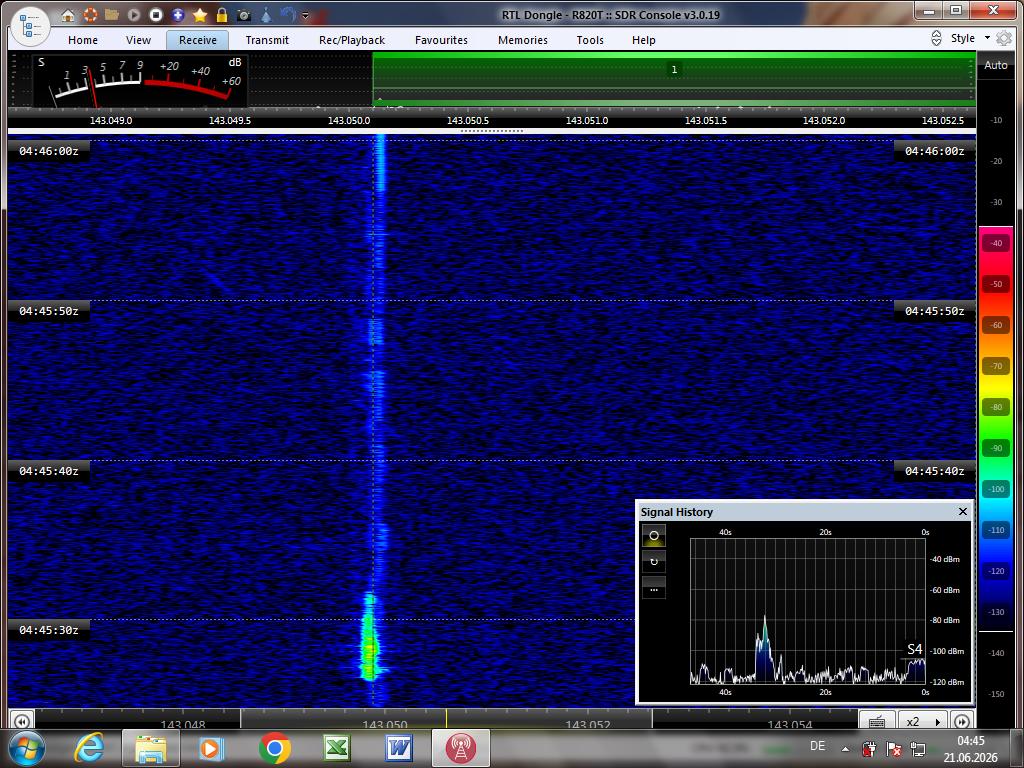Click 143.050.0 on the frequency ruler

point(349,121)
